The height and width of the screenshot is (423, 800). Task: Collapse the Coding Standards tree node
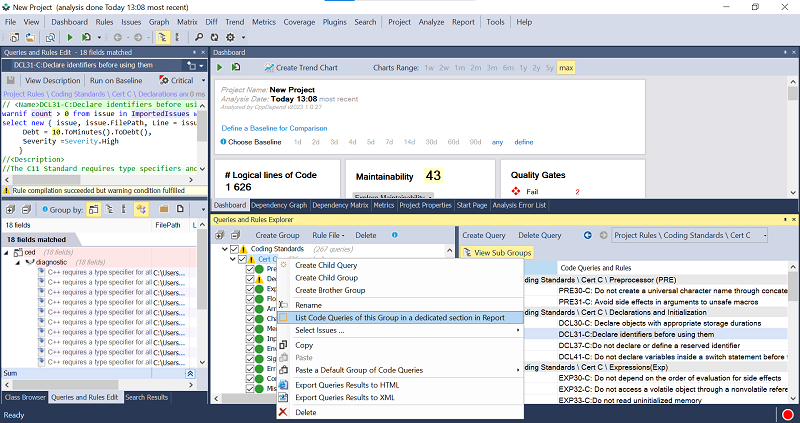point(225,249)
